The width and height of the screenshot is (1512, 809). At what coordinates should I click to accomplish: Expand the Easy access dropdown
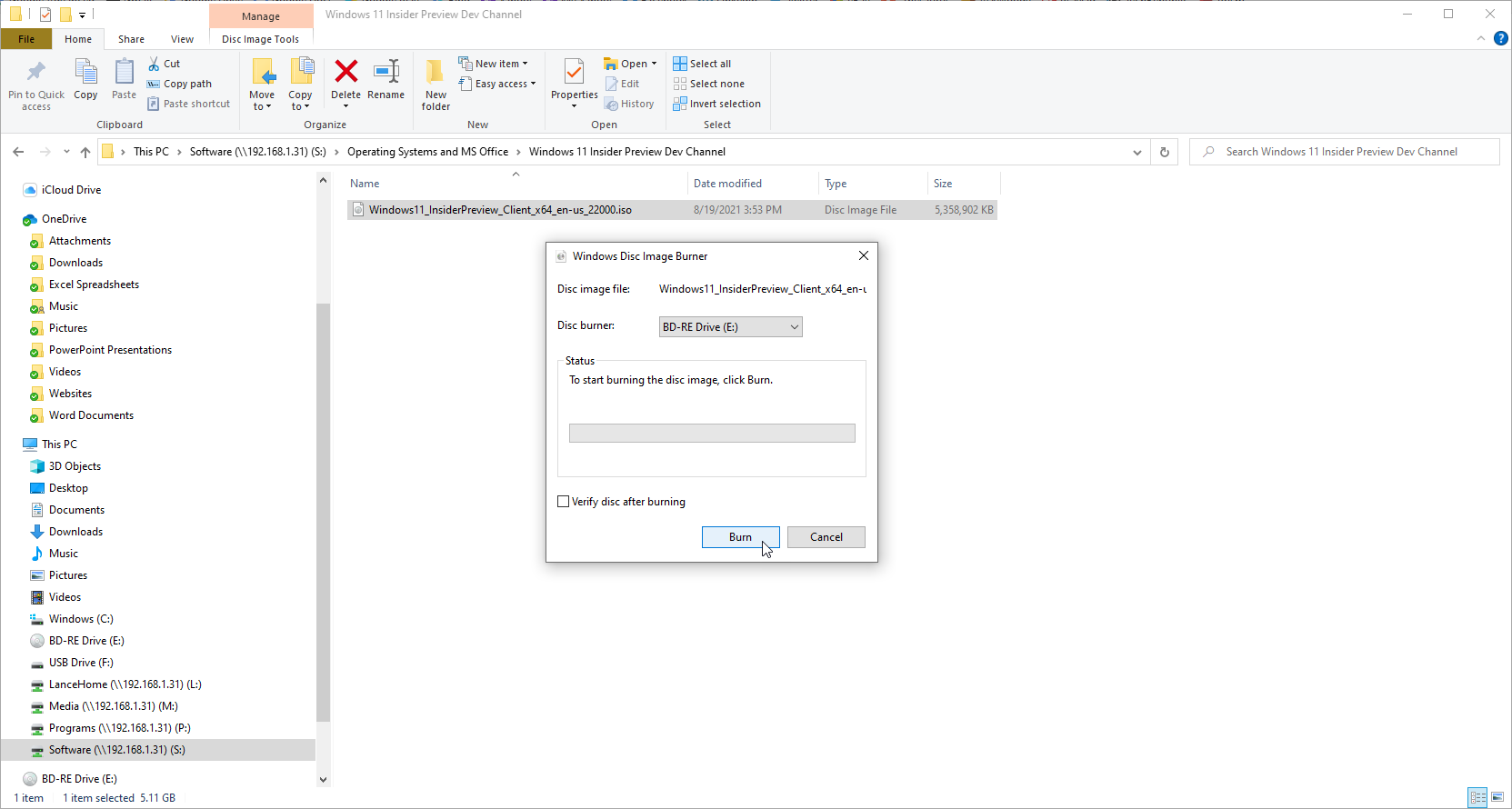[497, 84]
